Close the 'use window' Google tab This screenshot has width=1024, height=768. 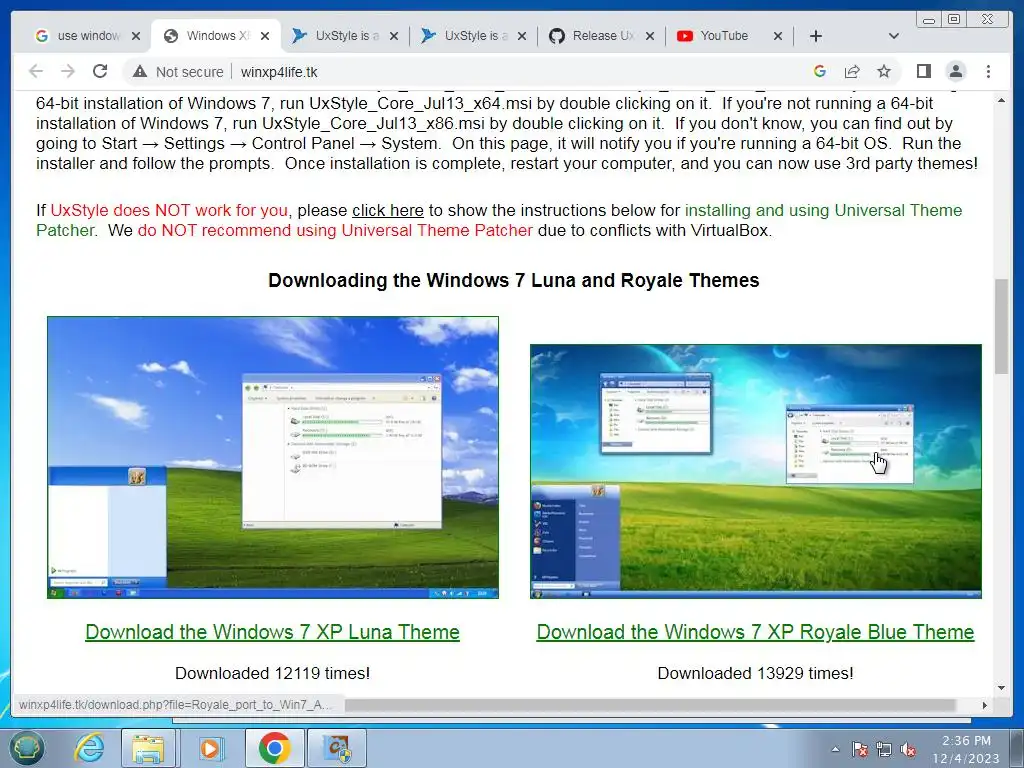pos(135,36)
